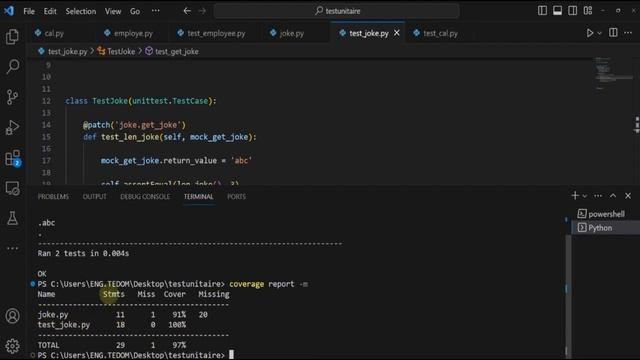Run Python file play button

tap(590, 33)
